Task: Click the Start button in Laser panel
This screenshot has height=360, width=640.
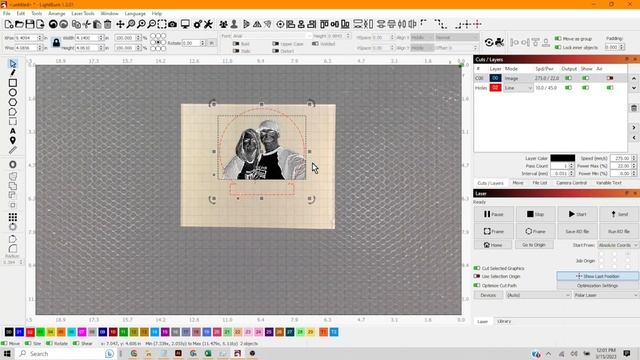Action: (x=578, y=214)
